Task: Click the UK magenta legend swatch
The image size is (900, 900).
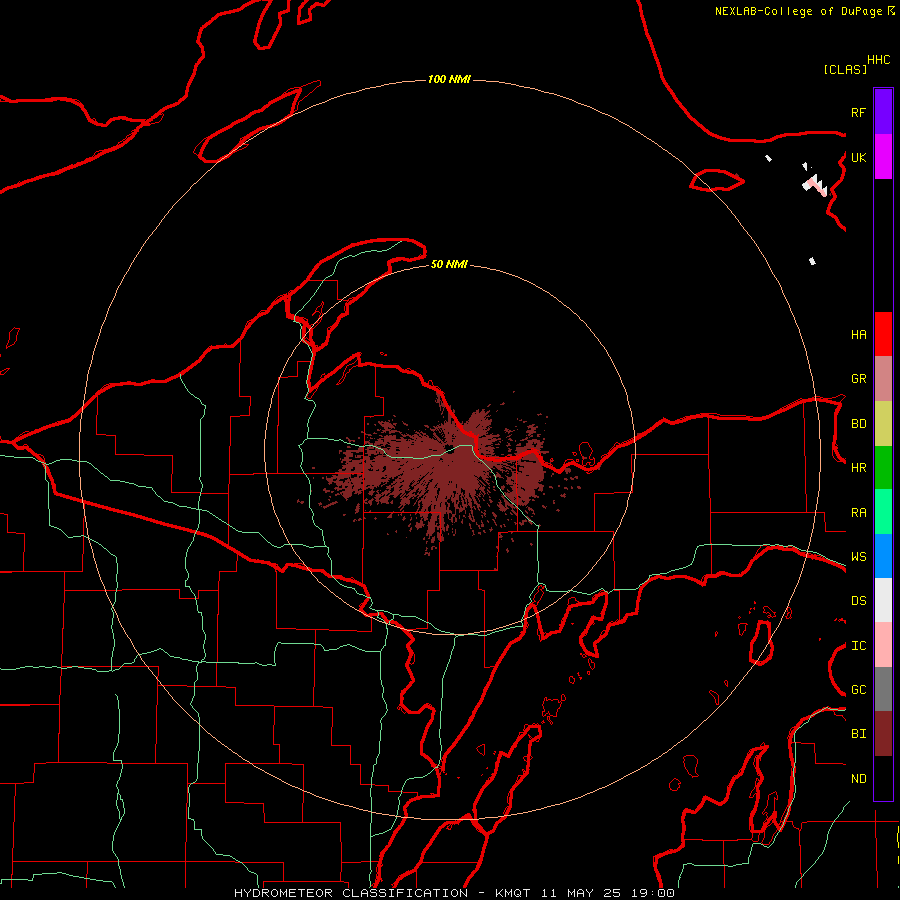Action: 883,157
